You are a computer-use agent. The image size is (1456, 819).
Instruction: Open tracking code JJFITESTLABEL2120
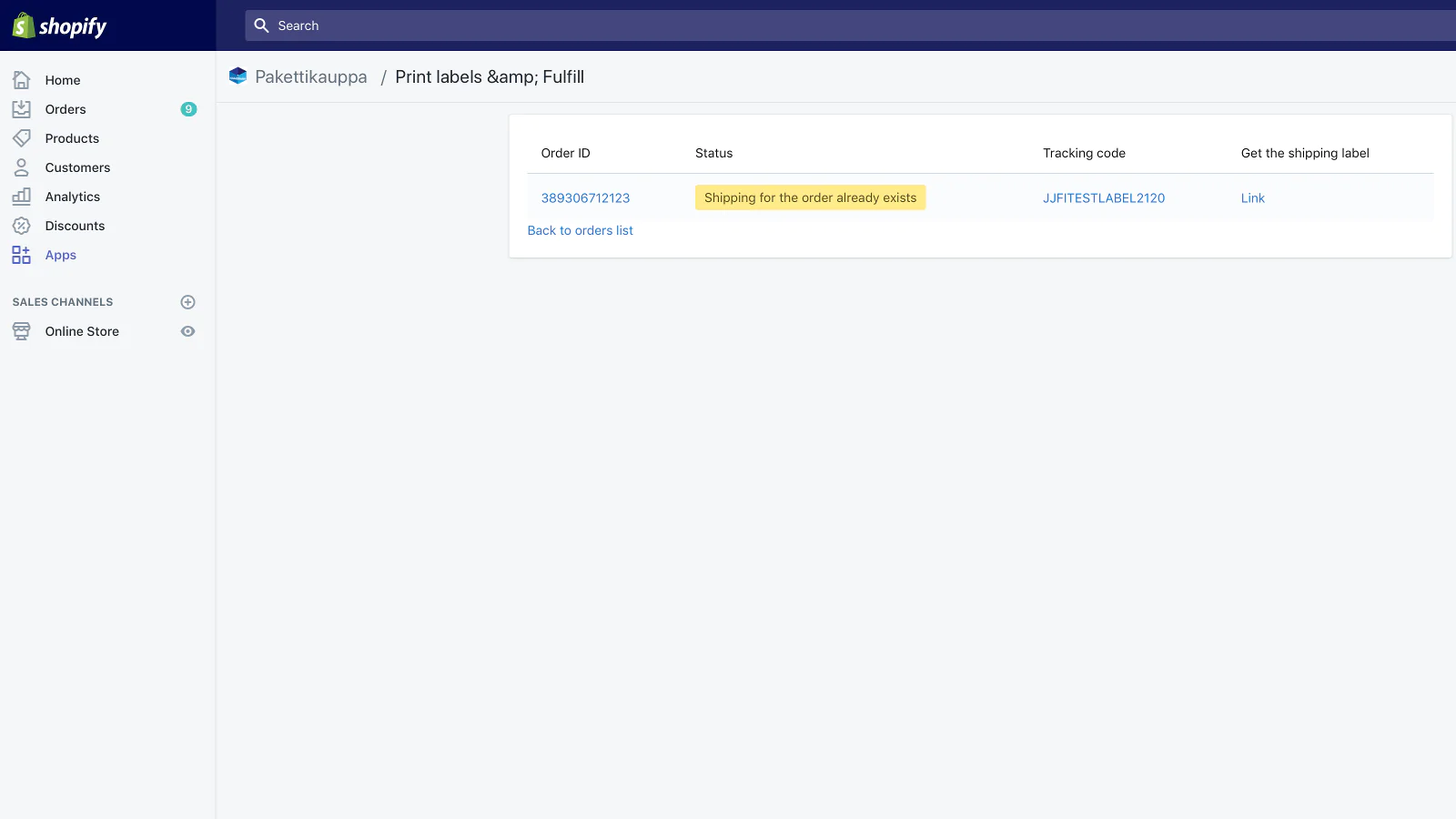pyautogui.click(x=1104, y=197)
